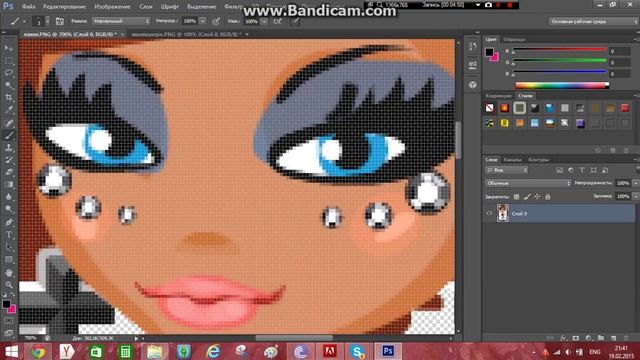The image size is (640, 360).
Task: Open the Properties panel icon
Action: click(x=473, y=65)
